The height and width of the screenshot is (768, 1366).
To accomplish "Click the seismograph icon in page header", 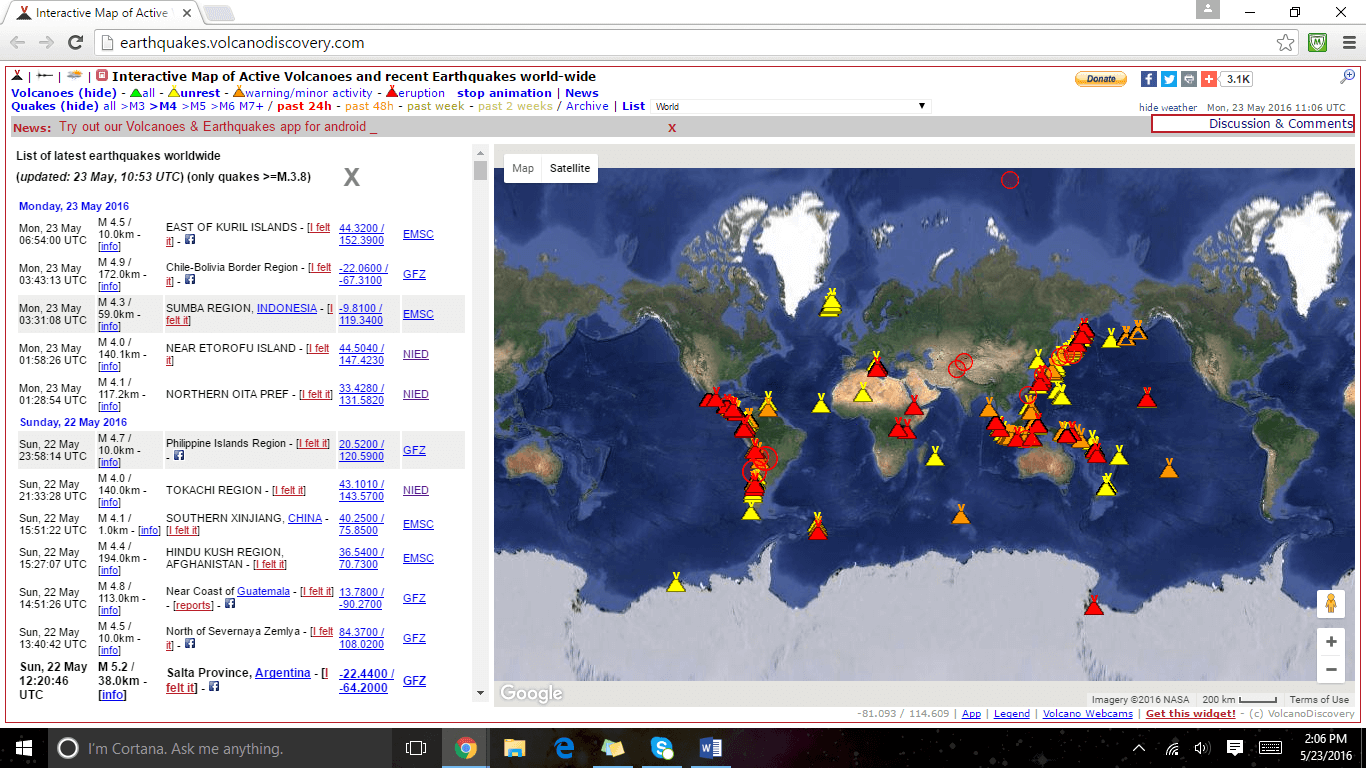I will tap(45, 76).
